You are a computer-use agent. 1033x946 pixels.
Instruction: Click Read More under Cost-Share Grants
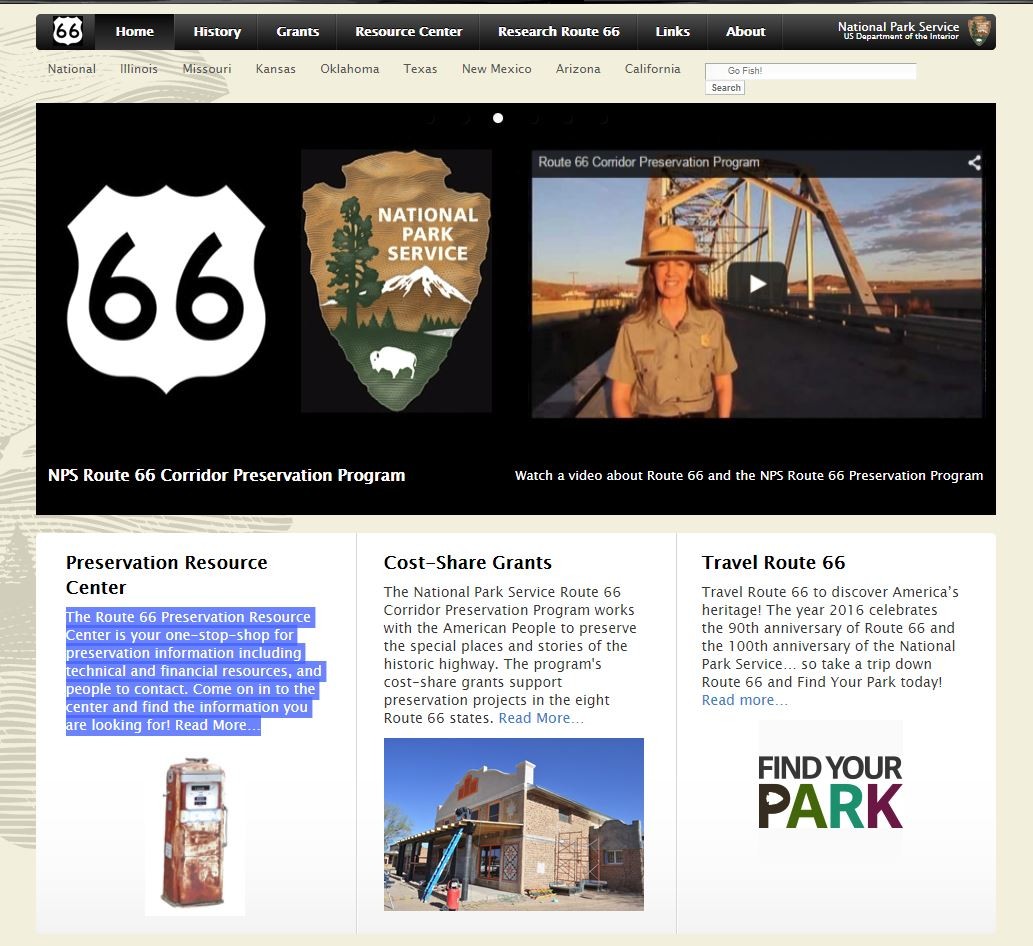(x=541, y=718)
